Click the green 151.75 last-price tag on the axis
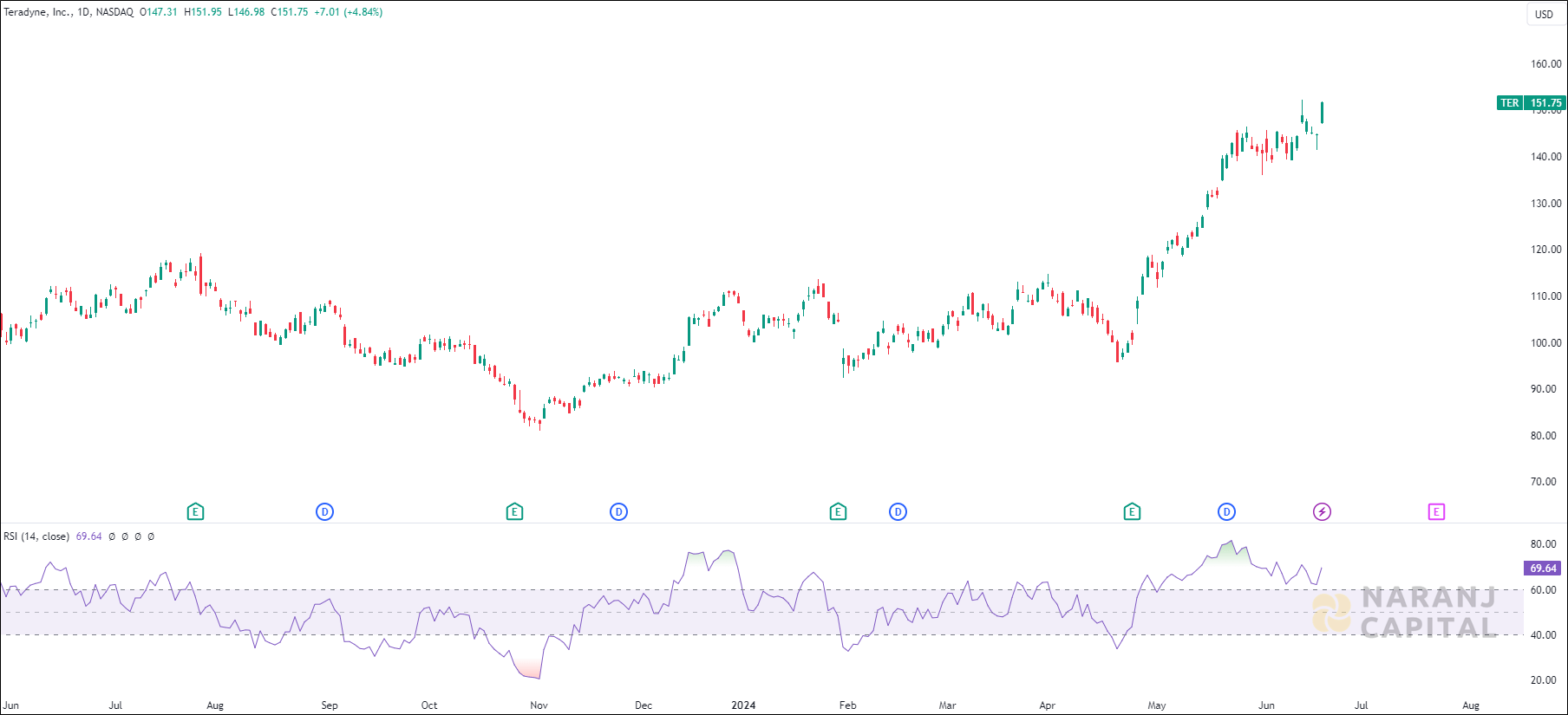 (x=1545, y=103)
